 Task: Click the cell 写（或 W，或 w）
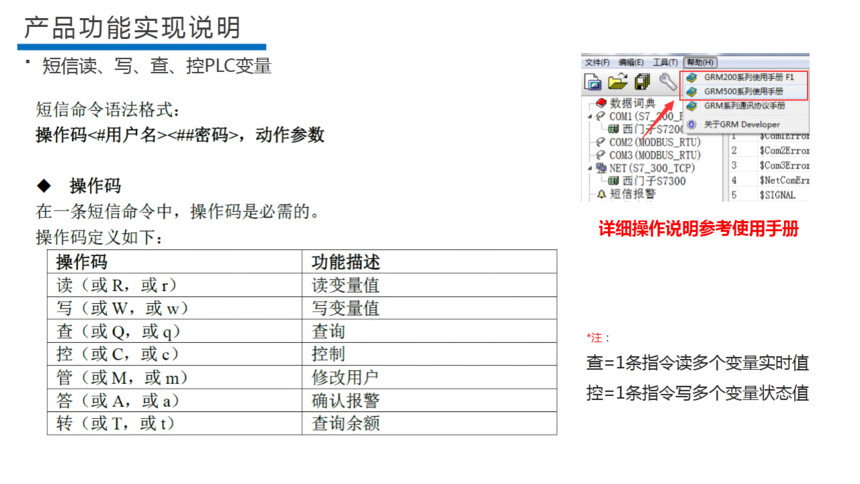pos(174,308)
